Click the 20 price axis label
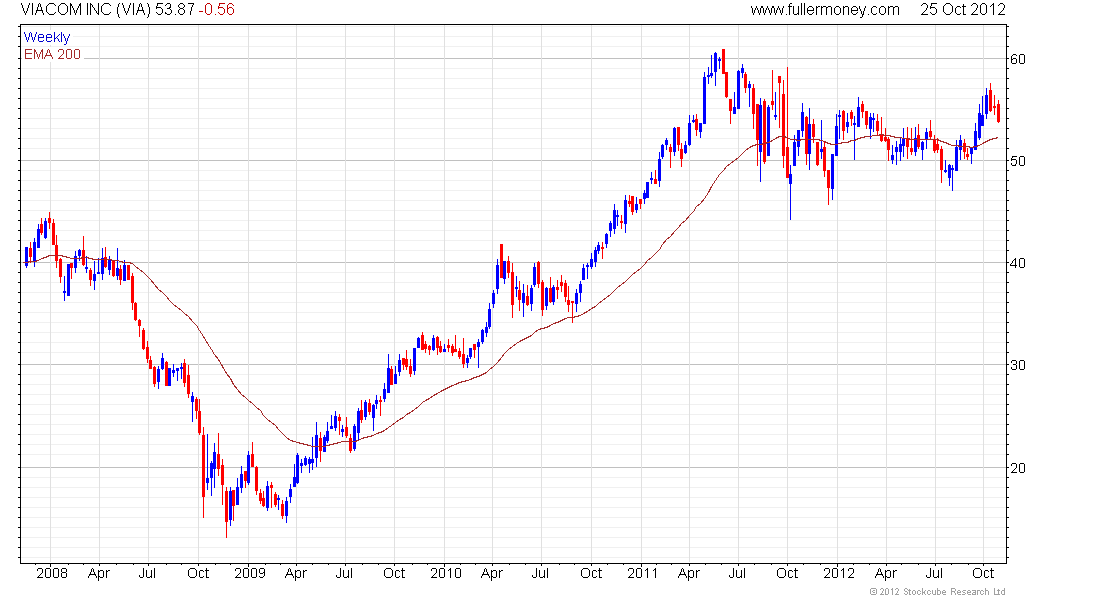1100x600 pixels. 1017,467
